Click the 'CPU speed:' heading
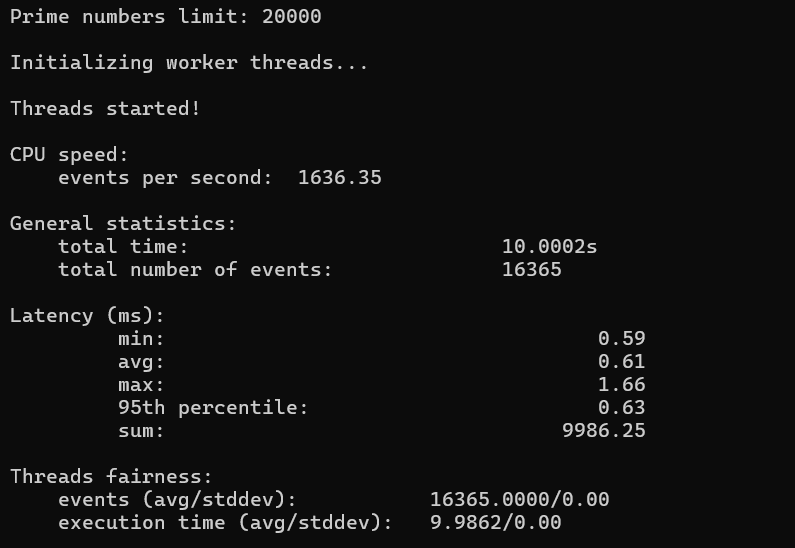Viewport: 795px width, 548px height. click(69, 155)
